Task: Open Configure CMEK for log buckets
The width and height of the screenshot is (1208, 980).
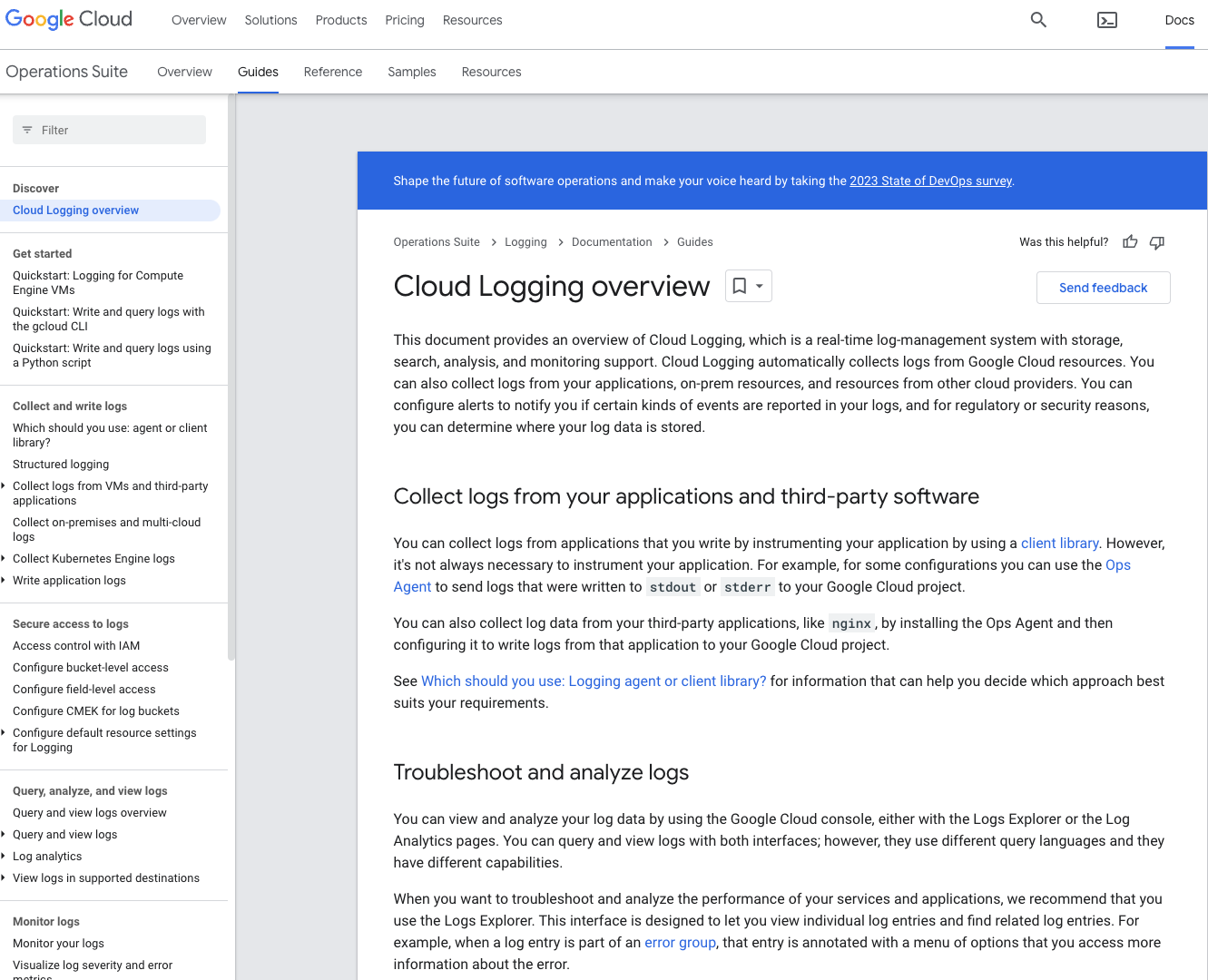Action: coord(96,711)
